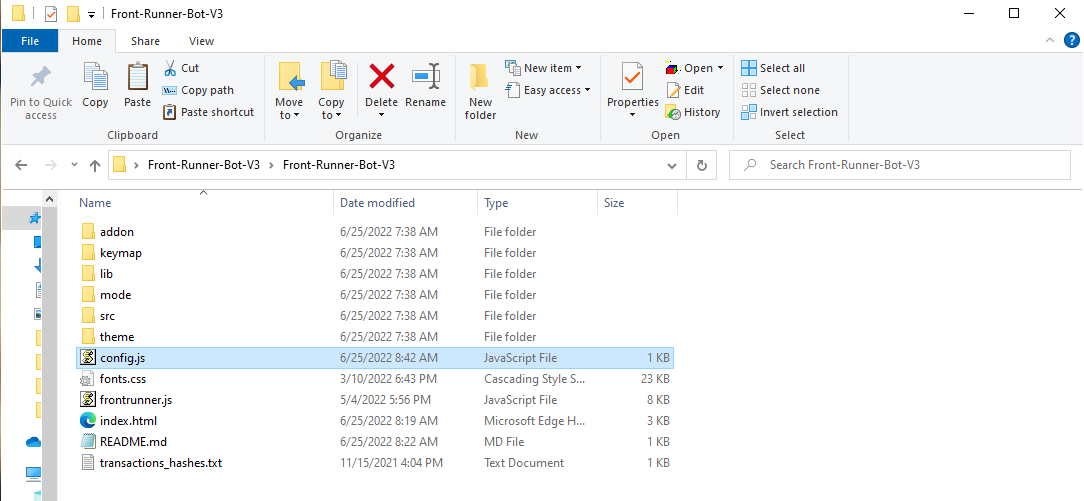Click the Refresh button beside address bar

[702, 165]
